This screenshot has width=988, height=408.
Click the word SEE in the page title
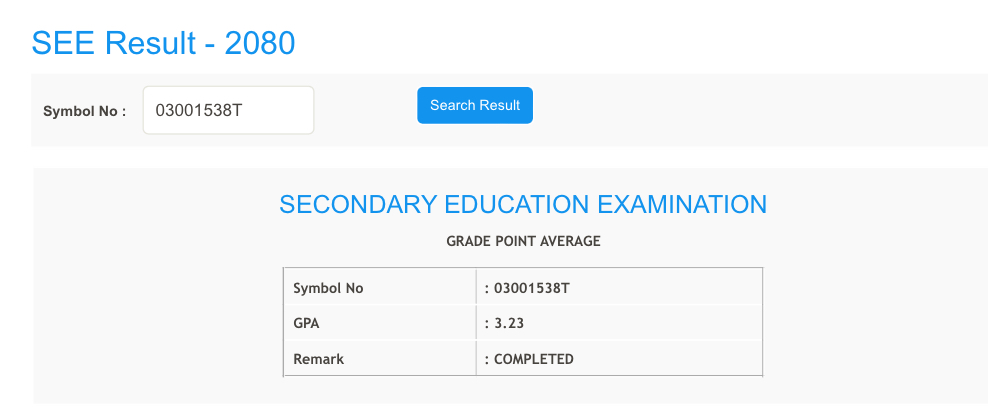coord(64,43)
